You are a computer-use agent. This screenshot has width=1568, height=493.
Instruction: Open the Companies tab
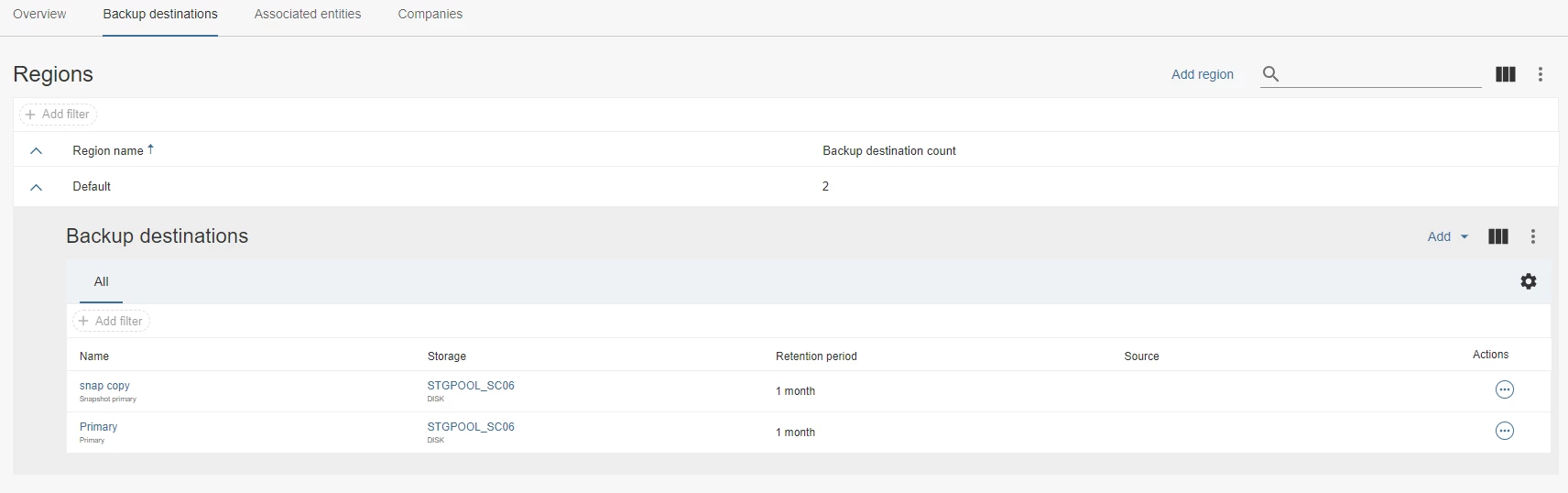point(430,14)
